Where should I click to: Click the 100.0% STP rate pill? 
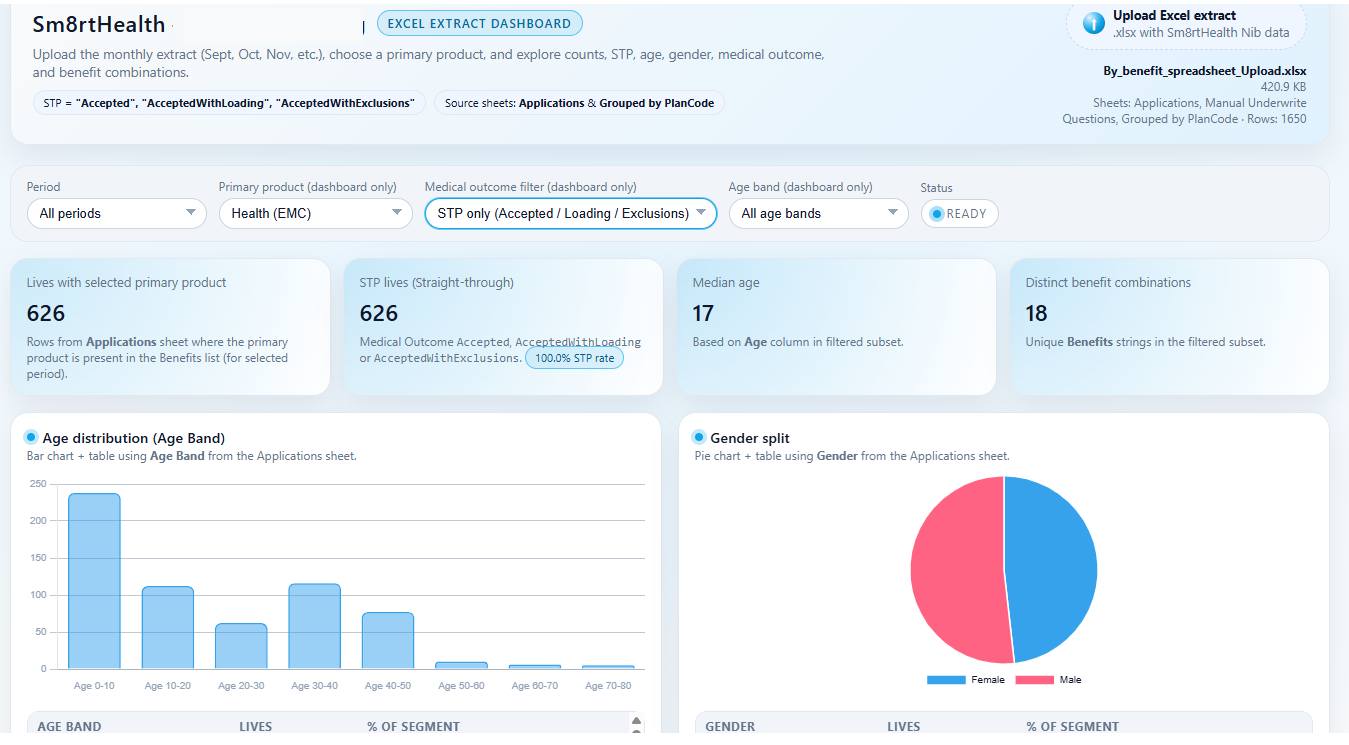(574, 358)
